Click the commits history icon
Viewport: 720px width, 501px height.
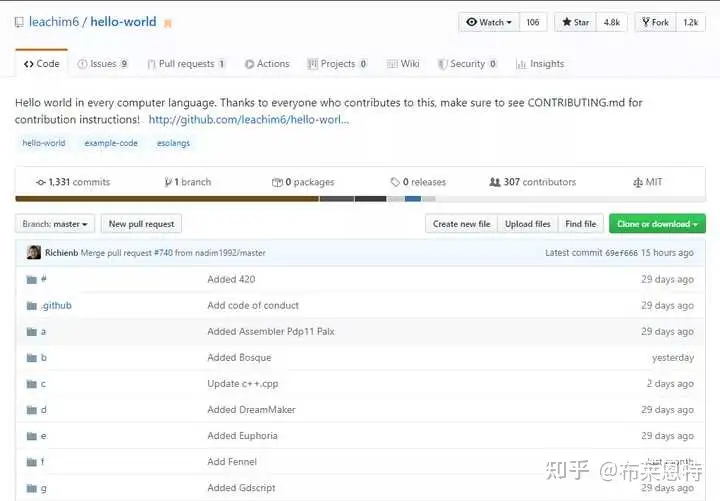(x=40, y=182)
